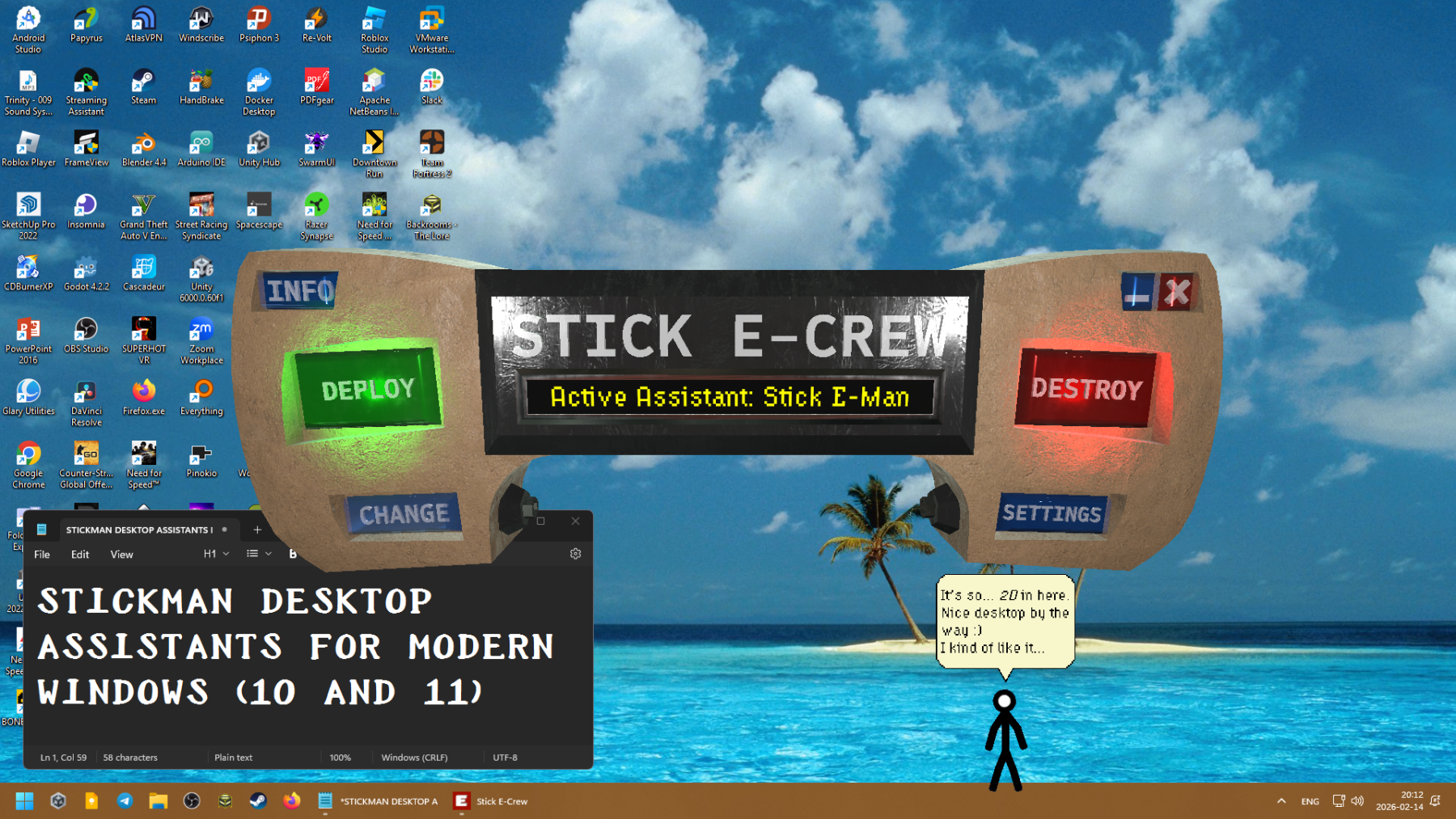The image size is (1456, 819).
Task: Open Blender 4.4 desktop shortcut
Action: (144, 150)
